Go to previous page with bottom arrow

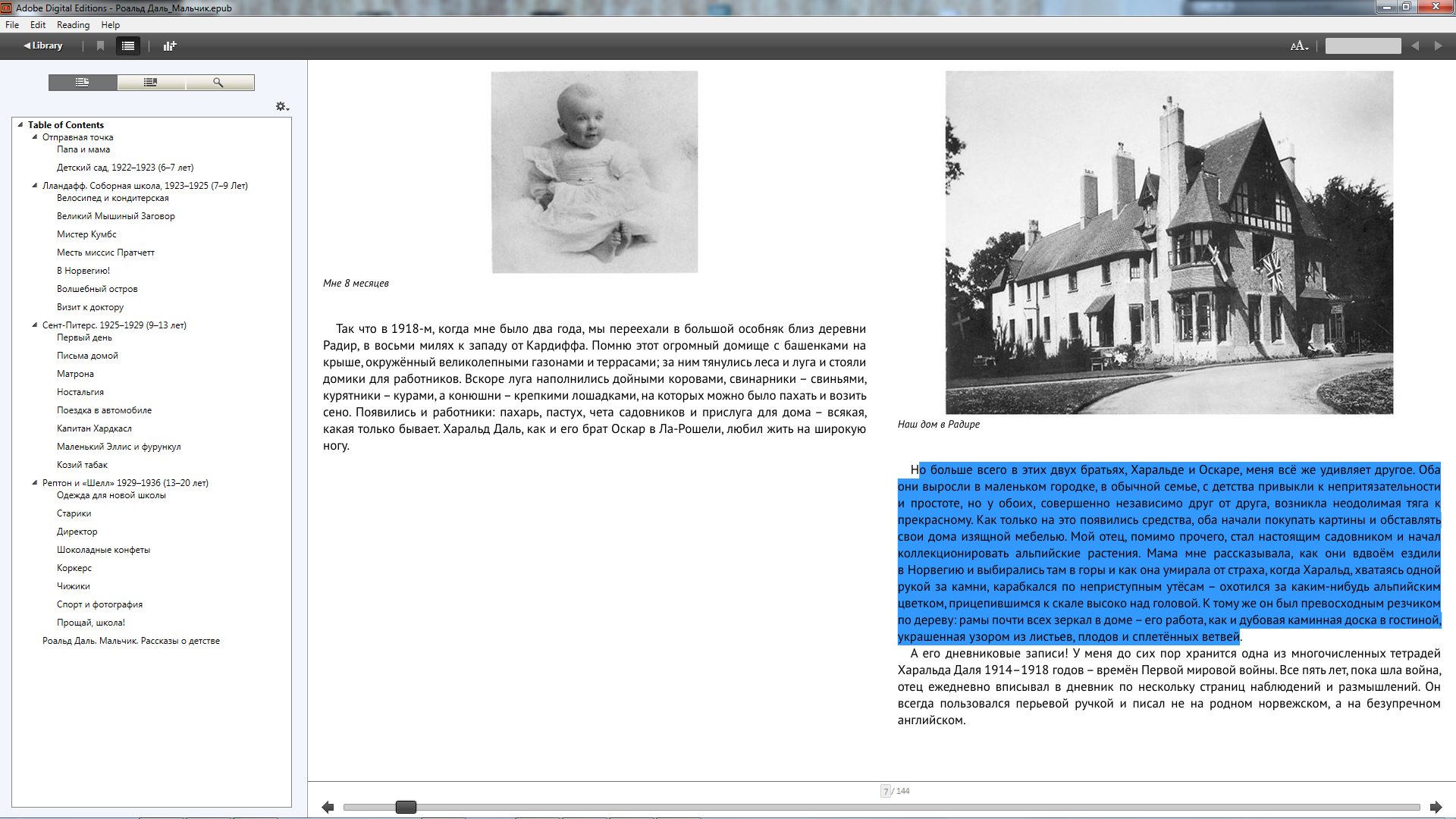coord(328,807)
